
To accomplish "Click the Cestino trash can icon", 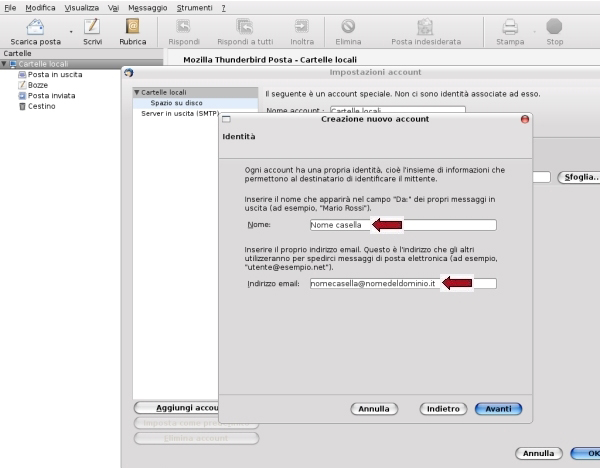I will point(22,106).
